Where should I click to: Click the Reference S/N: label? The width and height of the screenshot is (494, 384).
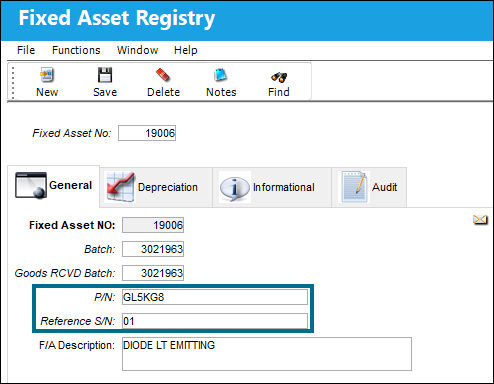click(78, 321)
